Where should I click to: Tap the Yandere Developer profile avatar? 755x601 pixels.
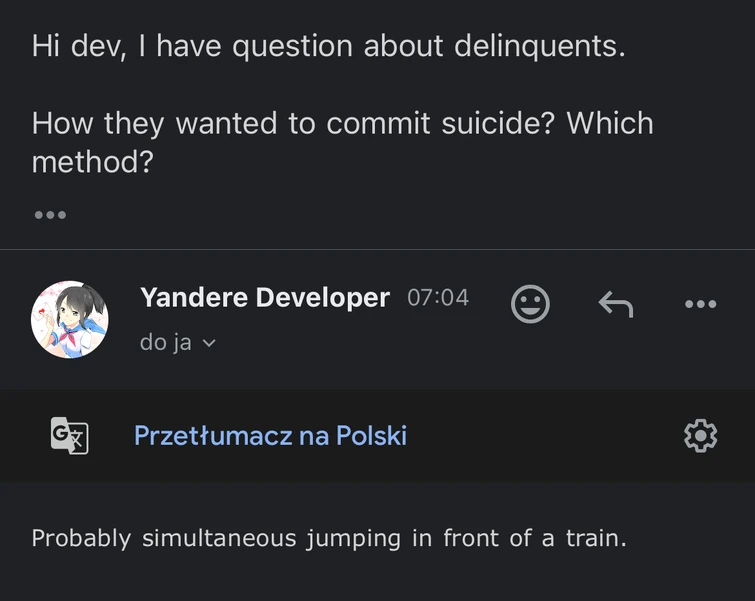pos(70,319)
